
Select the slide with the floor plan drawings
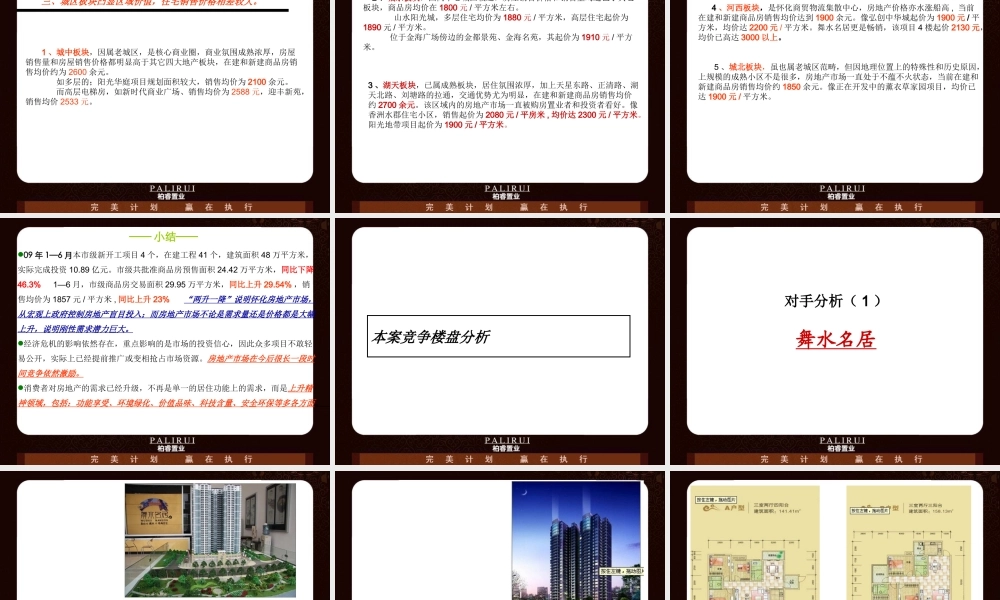coord(835,536)
